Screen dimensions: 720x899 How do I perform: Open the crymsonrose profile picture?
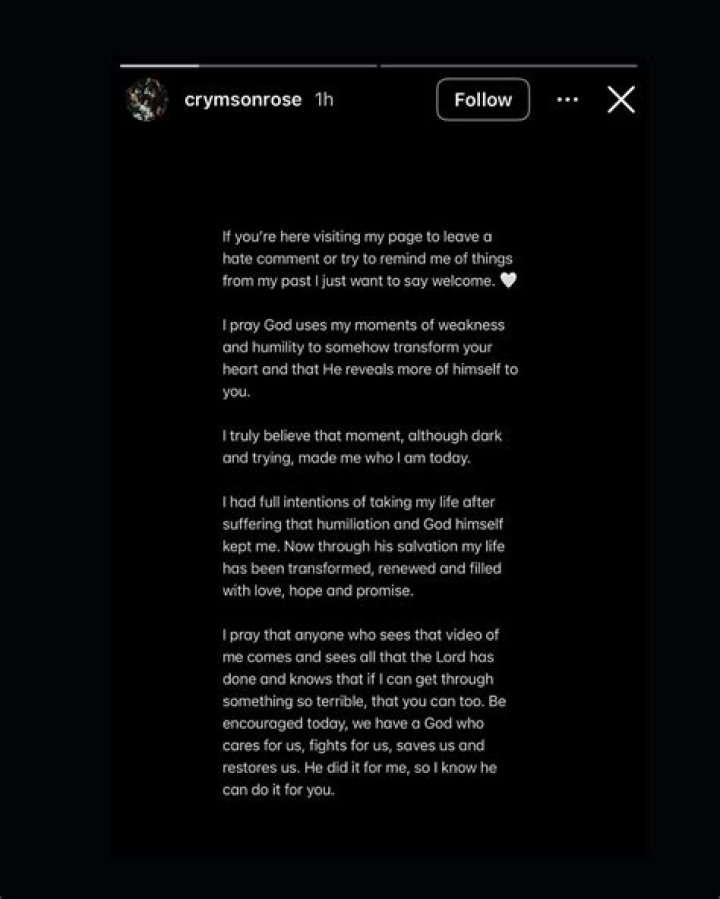(x=145, y=100)
